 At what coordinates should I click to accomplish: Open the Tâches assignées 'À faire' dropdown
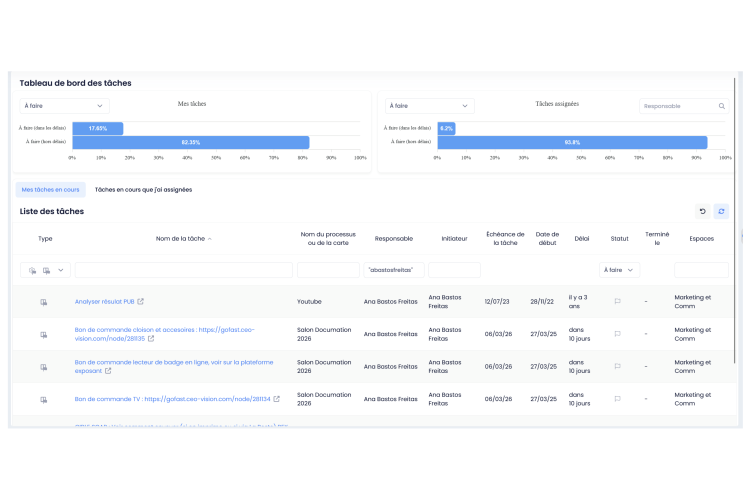click(x=429, y=106)
